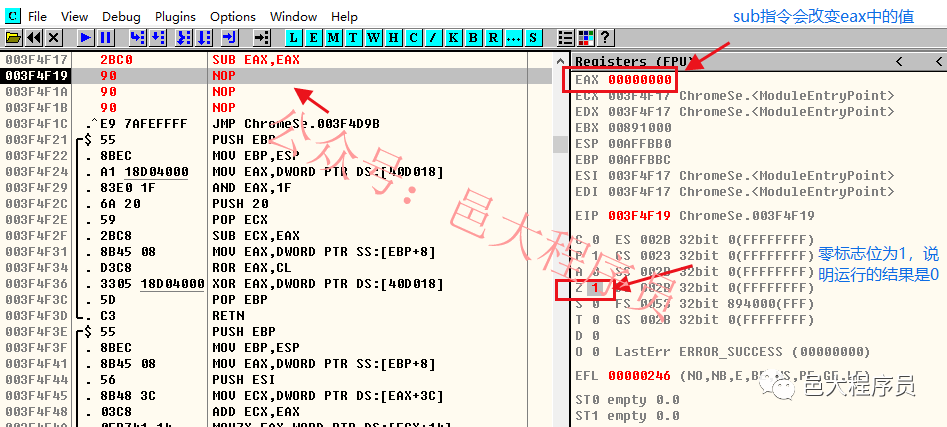Show CPU window via C icon
Image resolution: width=947 pixels, height=427 pixels.
click(x=413, y=38)
